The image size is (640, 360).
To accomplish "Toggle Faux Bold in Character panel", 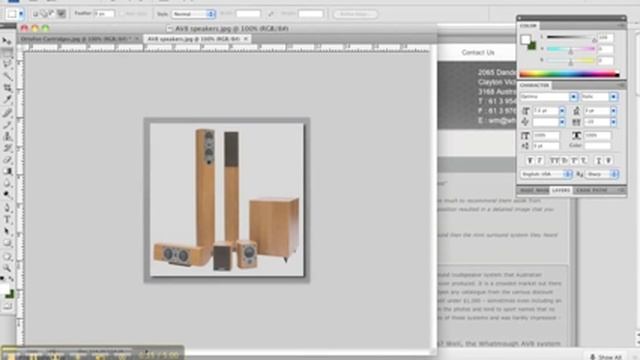I will pyautogui.click(x=530, y=161).
